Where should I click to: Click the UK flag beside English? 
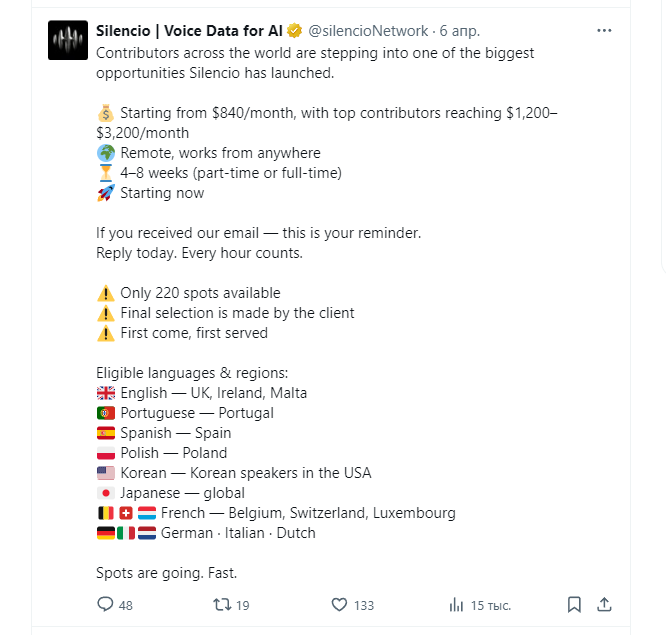click(106, 393)
